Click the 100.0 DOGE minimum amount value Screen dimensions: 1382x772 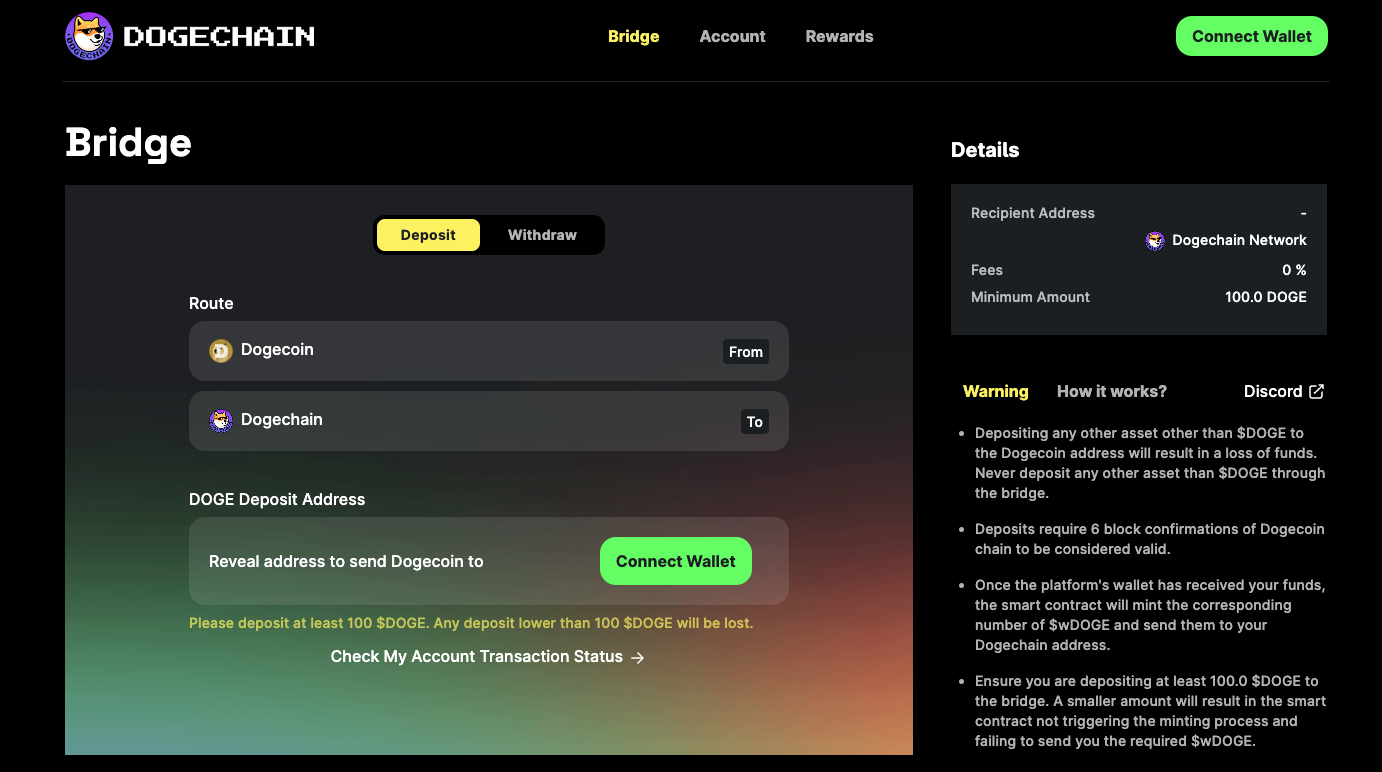(x=1266, y=297)
